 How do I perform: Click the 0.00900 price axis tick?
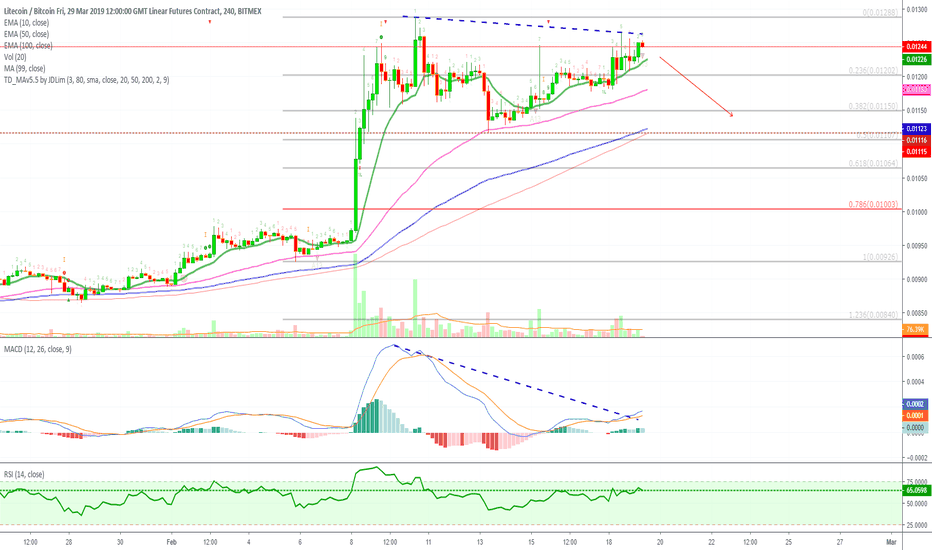[x=917, y=279]
